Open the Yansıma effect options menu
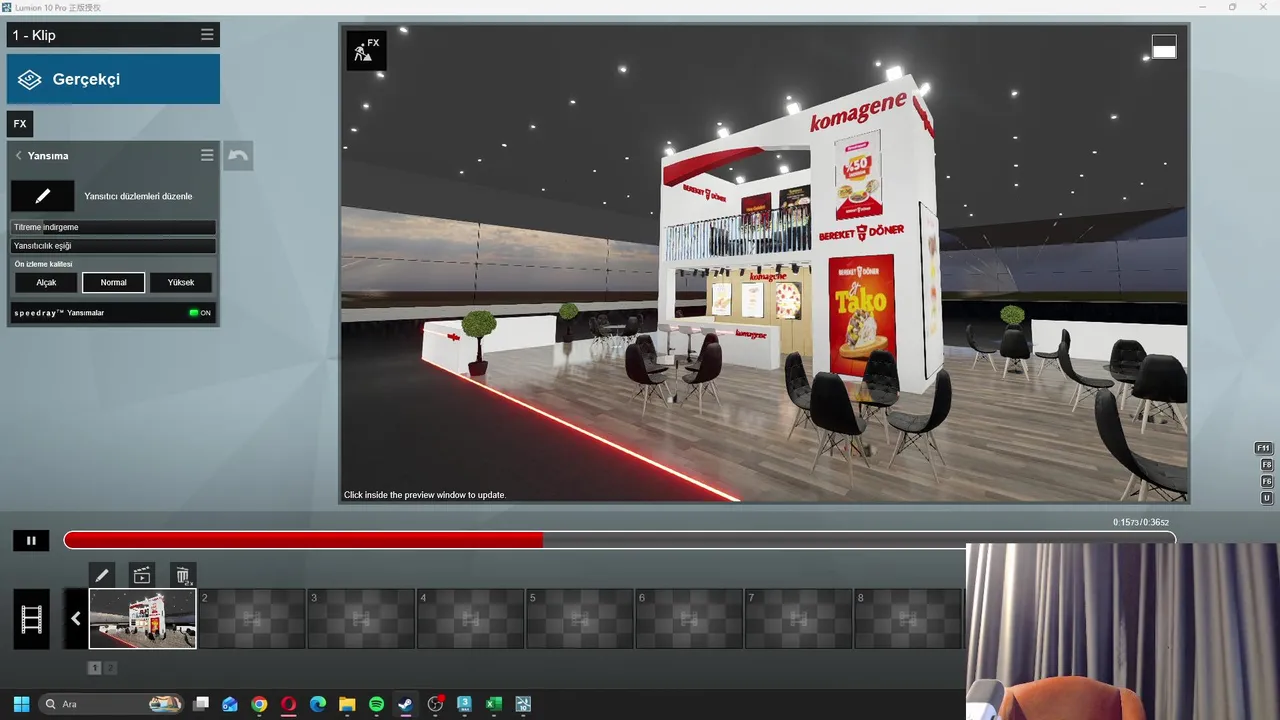Viewport: 1280px width, 720px height. pyautogui.click(x=207, y=156)
